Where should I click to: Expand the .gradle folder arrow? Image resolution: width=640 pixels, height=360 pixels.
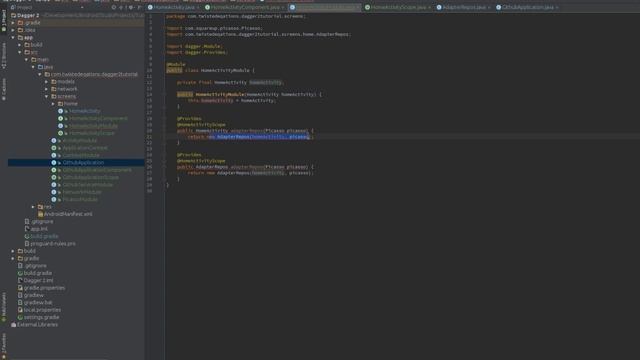coord(13,23)
